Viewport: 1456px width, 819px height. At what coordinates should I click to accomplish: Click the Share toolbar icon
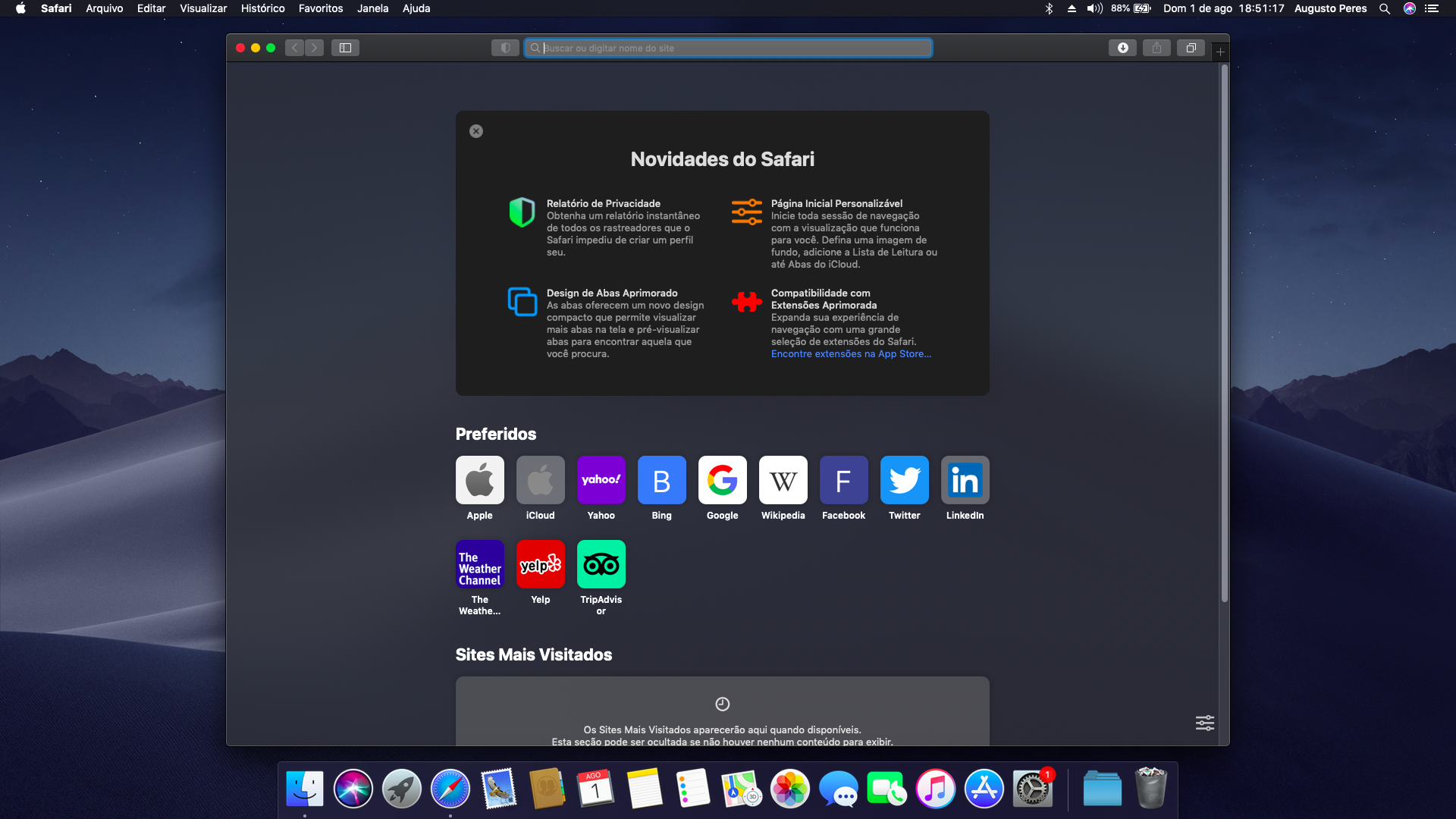pyautogui.click(x=1156, y=48)
